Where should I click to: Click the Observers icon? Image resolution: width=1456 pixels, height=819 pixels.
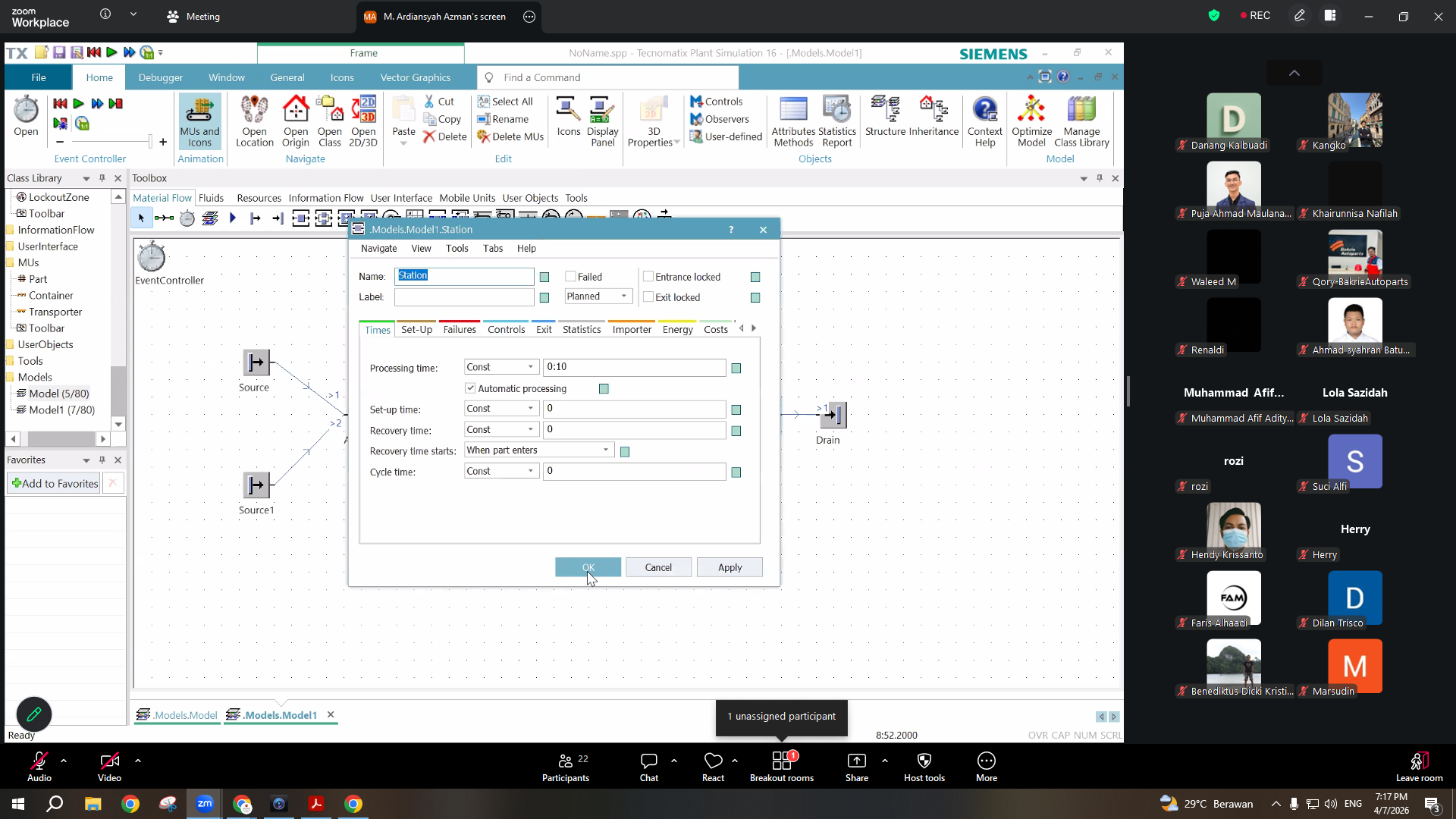(696, 119)
